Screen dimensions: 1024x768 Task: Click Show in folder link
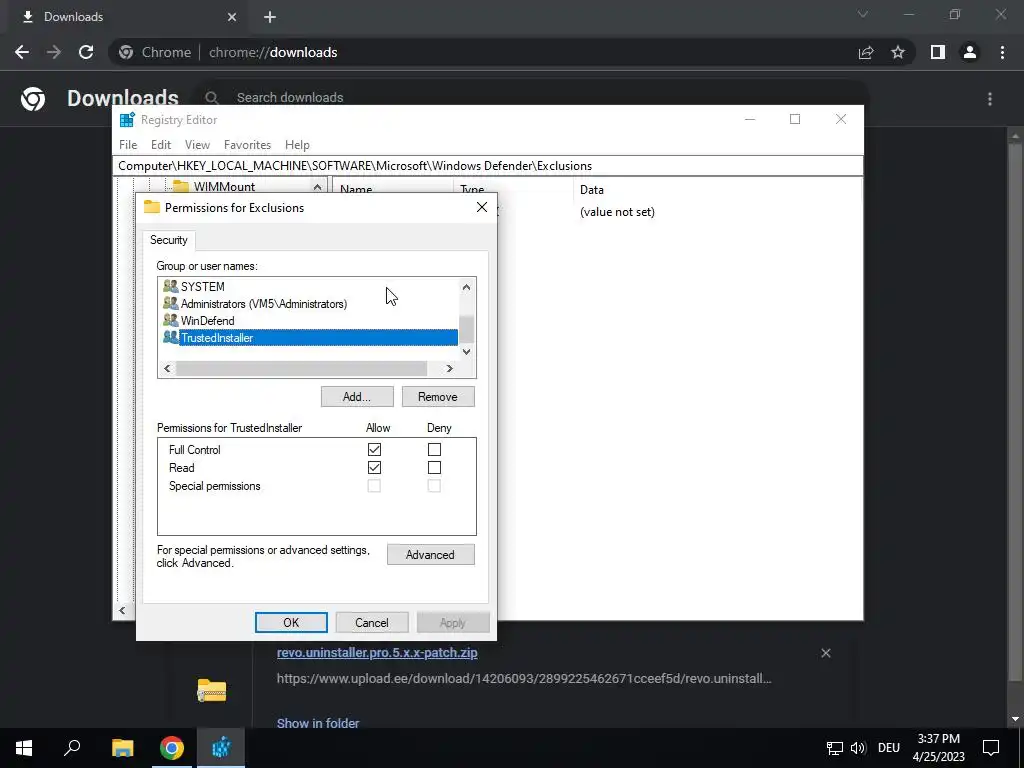(318, 724)
